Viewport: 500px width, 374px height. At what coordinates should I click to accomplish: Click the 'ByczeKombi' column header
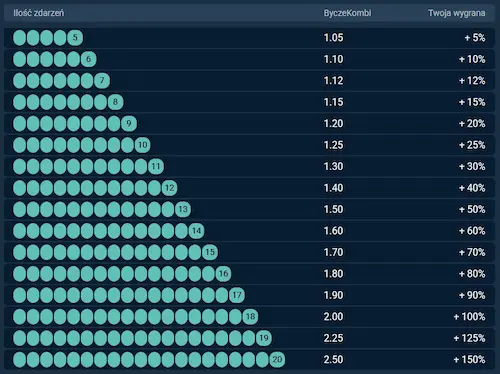[x=347, y=13]
